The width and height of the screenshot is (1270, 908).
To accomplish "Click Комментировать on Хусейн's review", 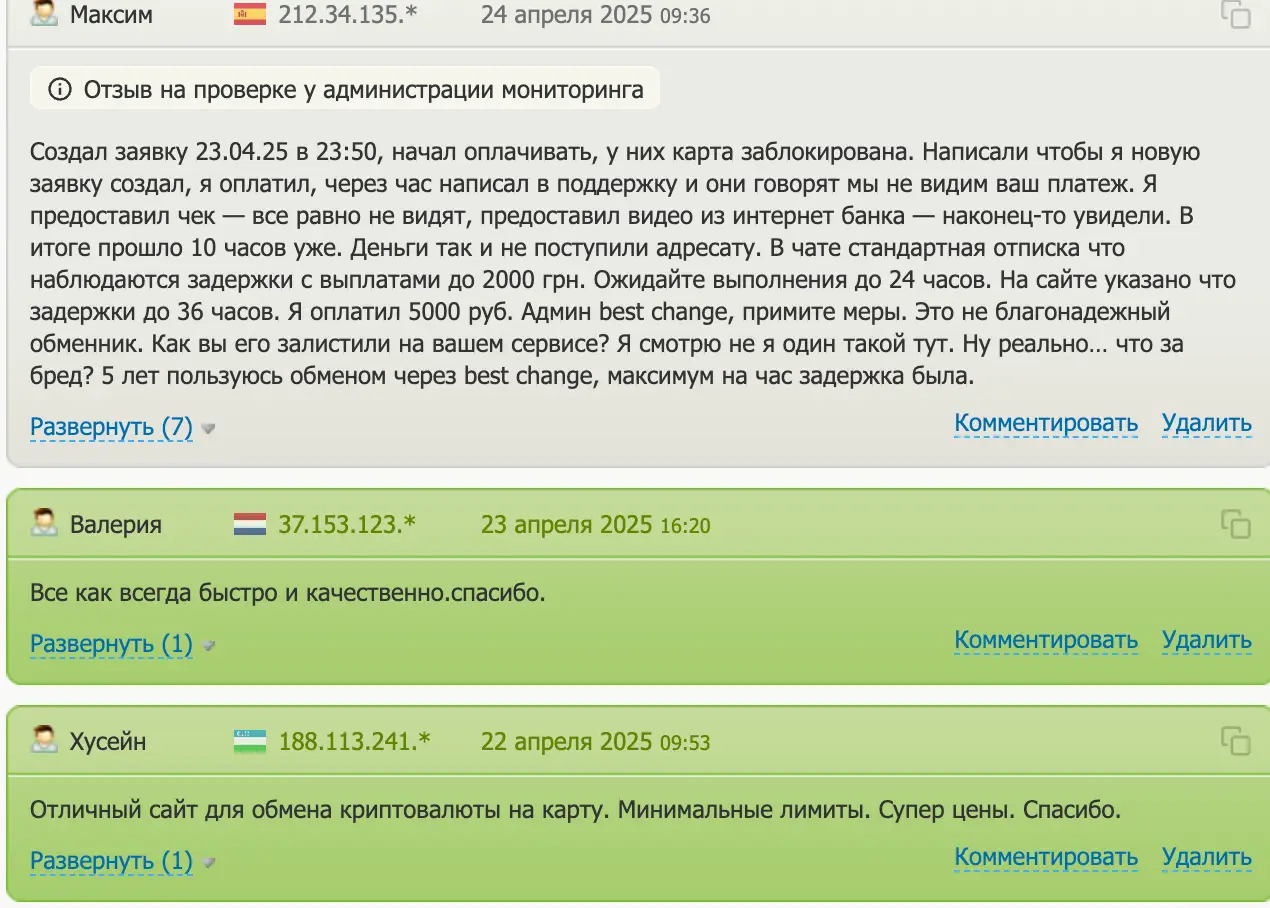I will (1045, 857).
